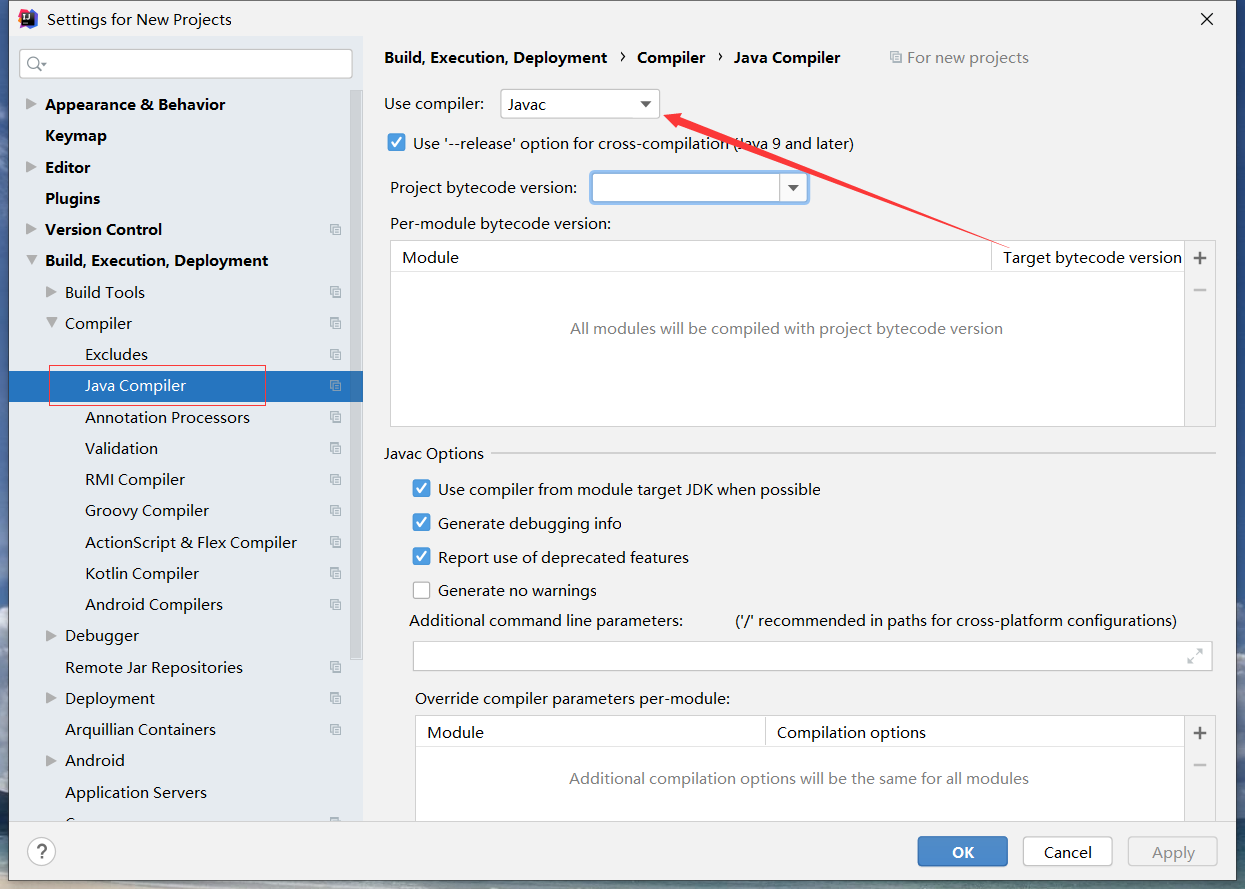Open the Keymap settings page

(76, 136)
